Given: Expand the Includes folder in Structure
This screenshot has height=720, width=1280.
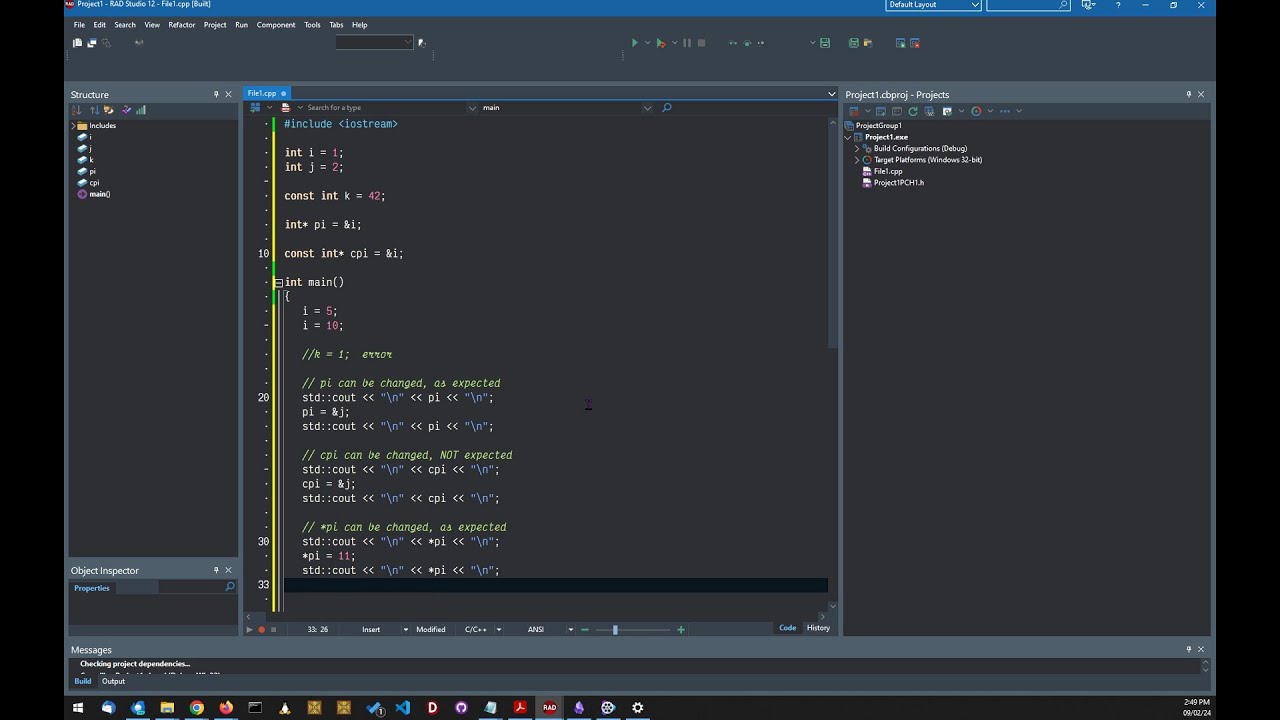Looking at the screenshot, I should tap(73, 126).
